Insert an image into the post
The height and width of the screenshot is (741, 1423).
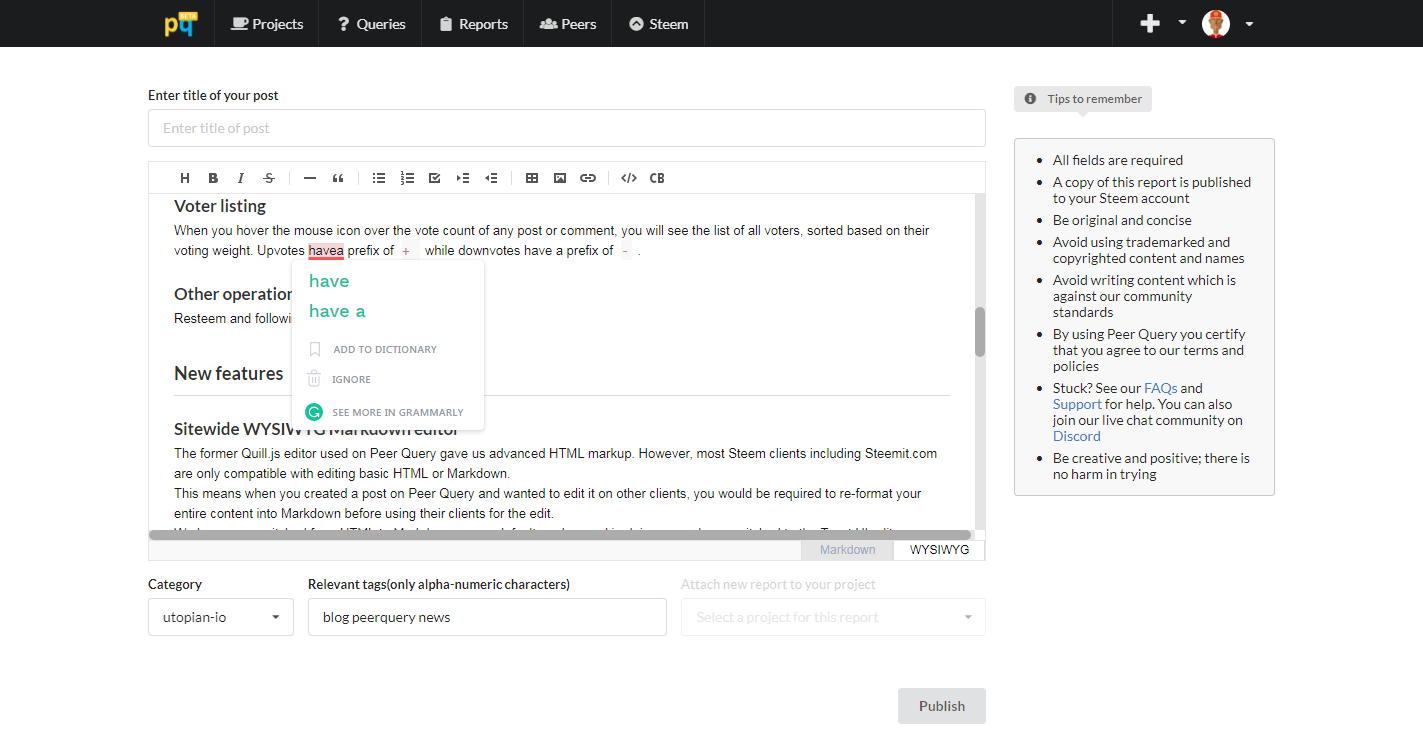[x=560, y=178]
